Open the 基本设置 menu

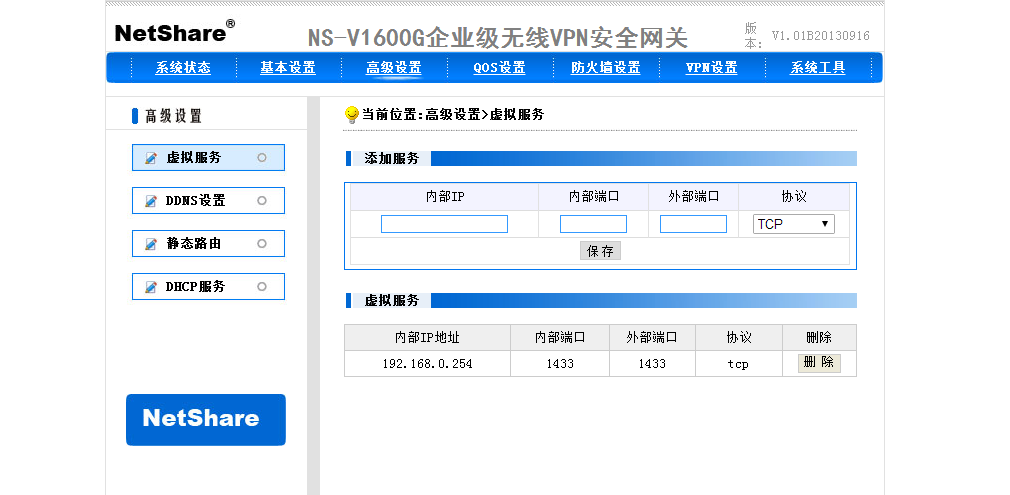[288, 68]
